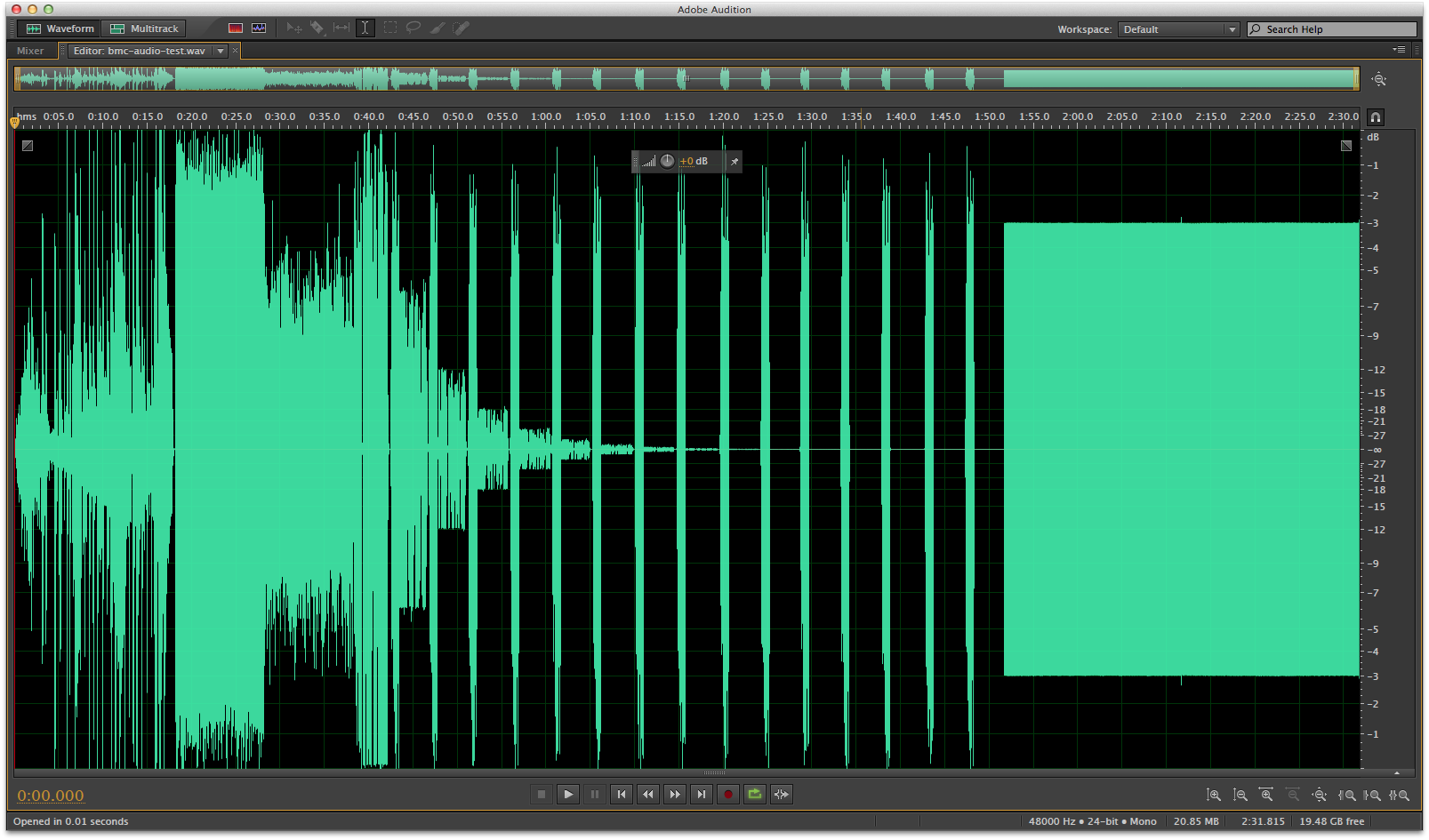This screenshot has width=1429, height=840.
Task: Close the bmc-audio-test.wav editor tab
Action: [x=235, y=51]
